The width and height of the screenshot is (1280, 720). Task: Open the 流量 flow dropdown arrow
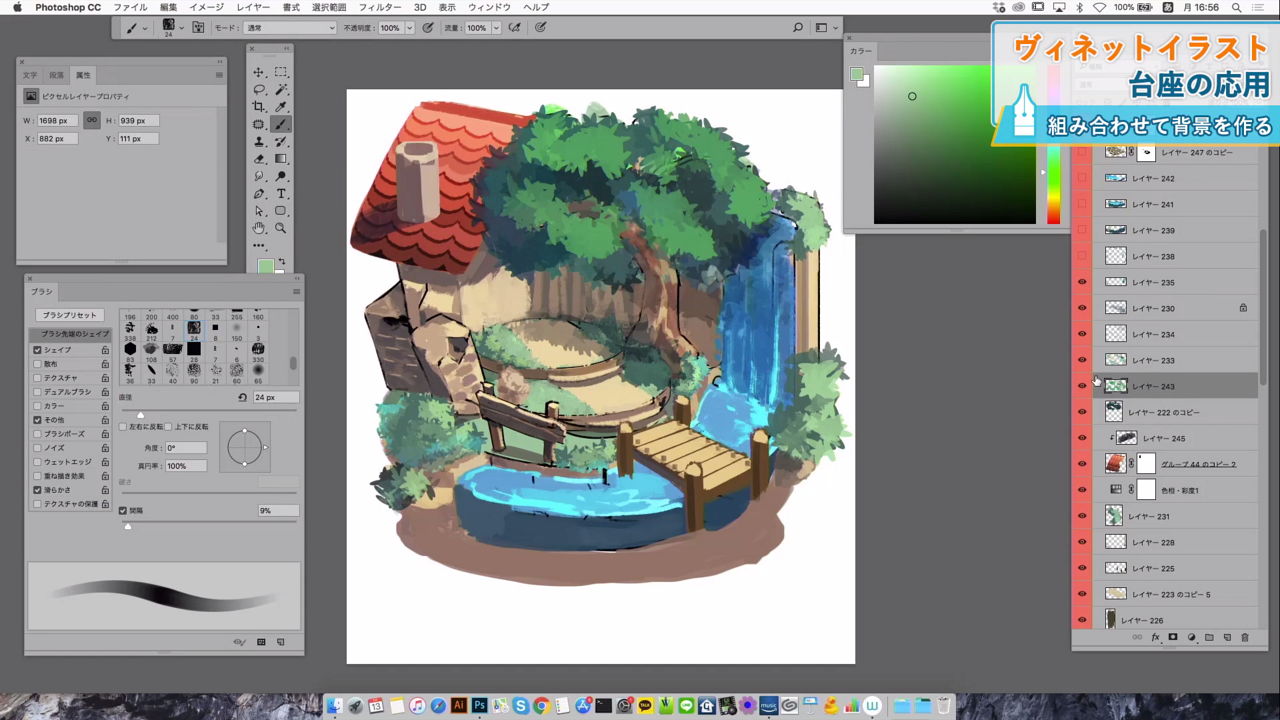[497, 28]
